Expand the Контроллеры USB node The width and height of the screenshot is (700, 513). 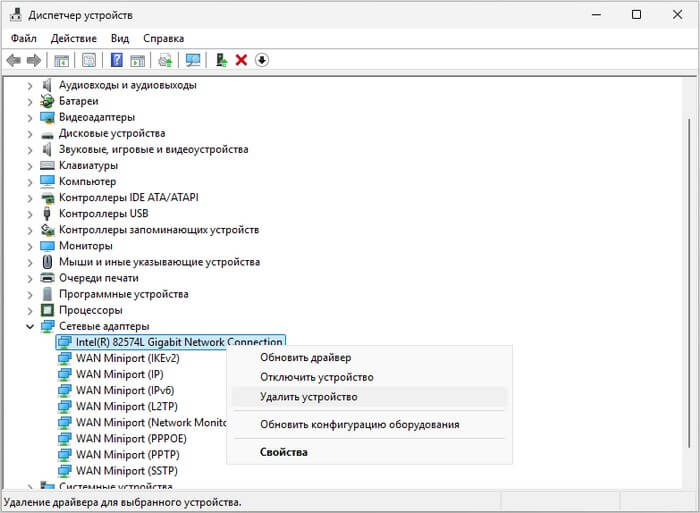click(x=30, y=213)
